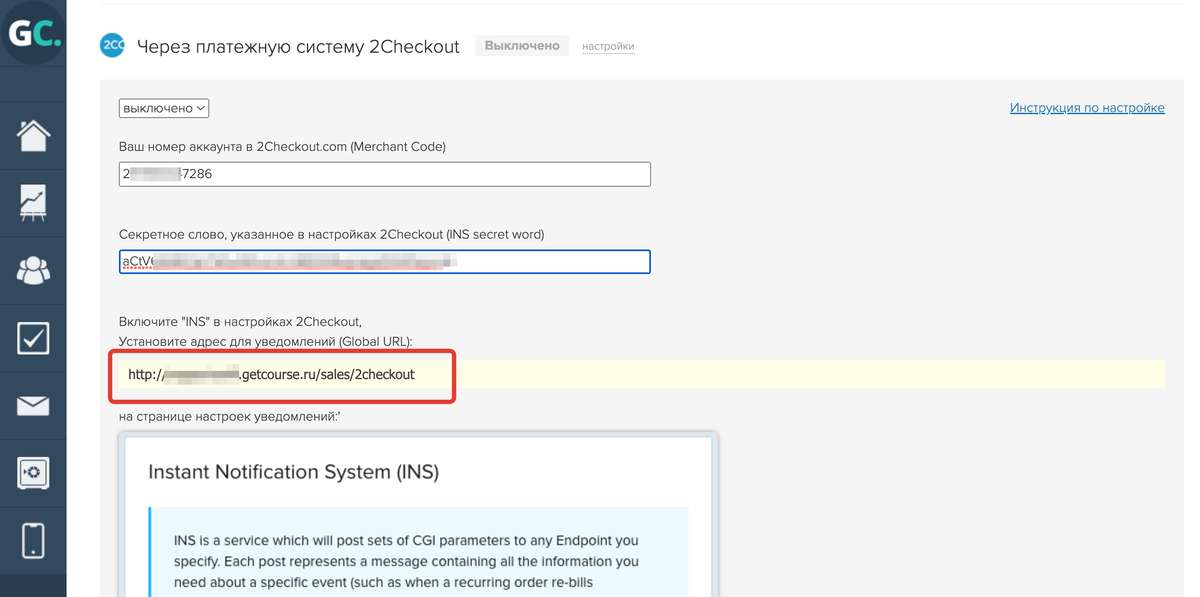
Task: Expand the "выключено" status dropdown
Action: pos(164,108)
